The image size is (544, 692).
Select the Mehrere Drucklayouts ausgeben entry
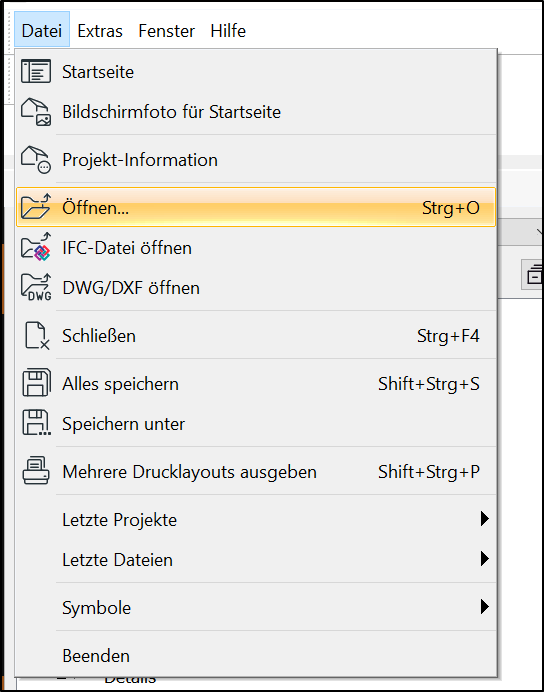[256, 471]
